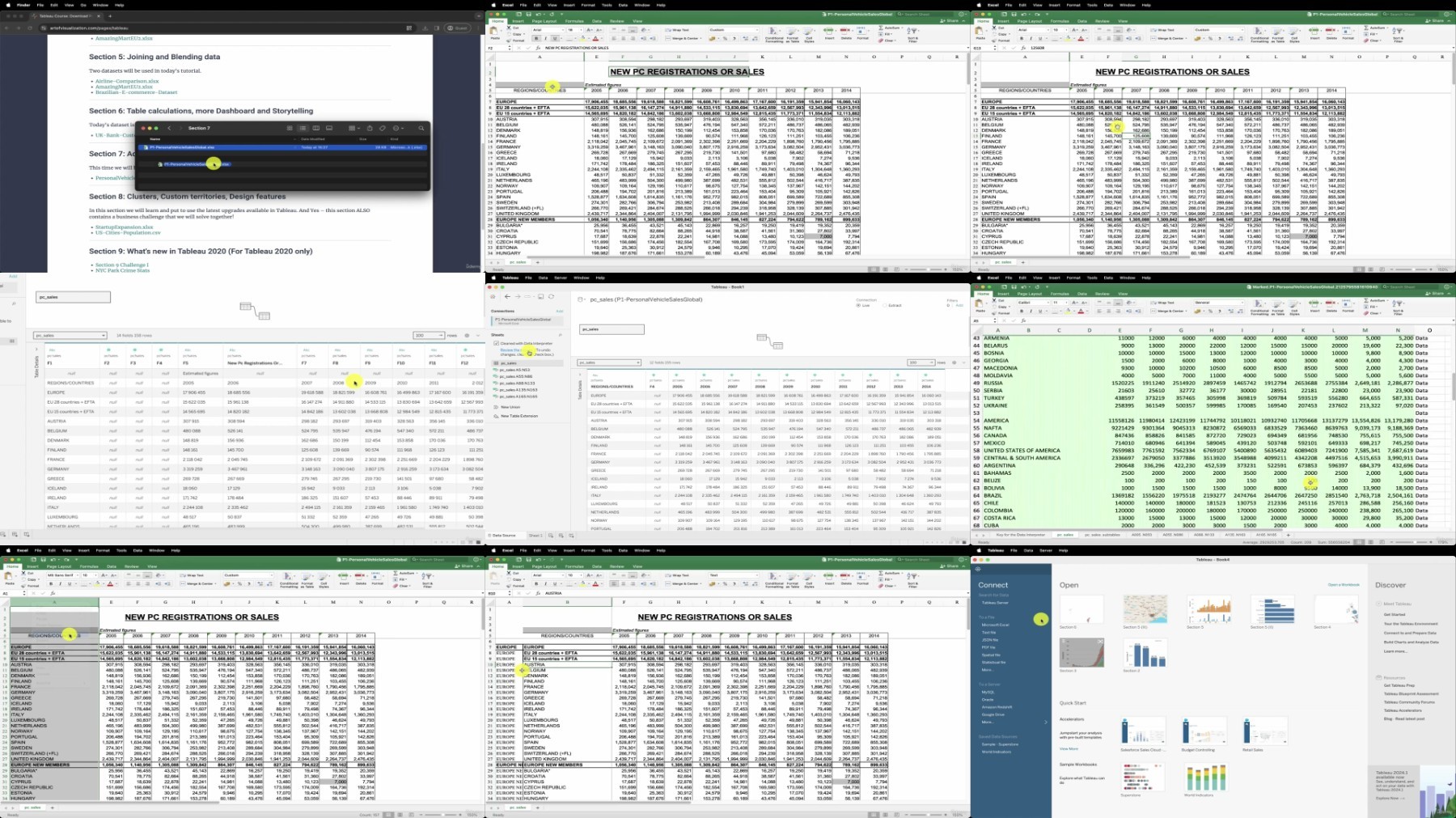Click the back arrow in Tableau Book1 toolbar

click(x=507, y=297)
